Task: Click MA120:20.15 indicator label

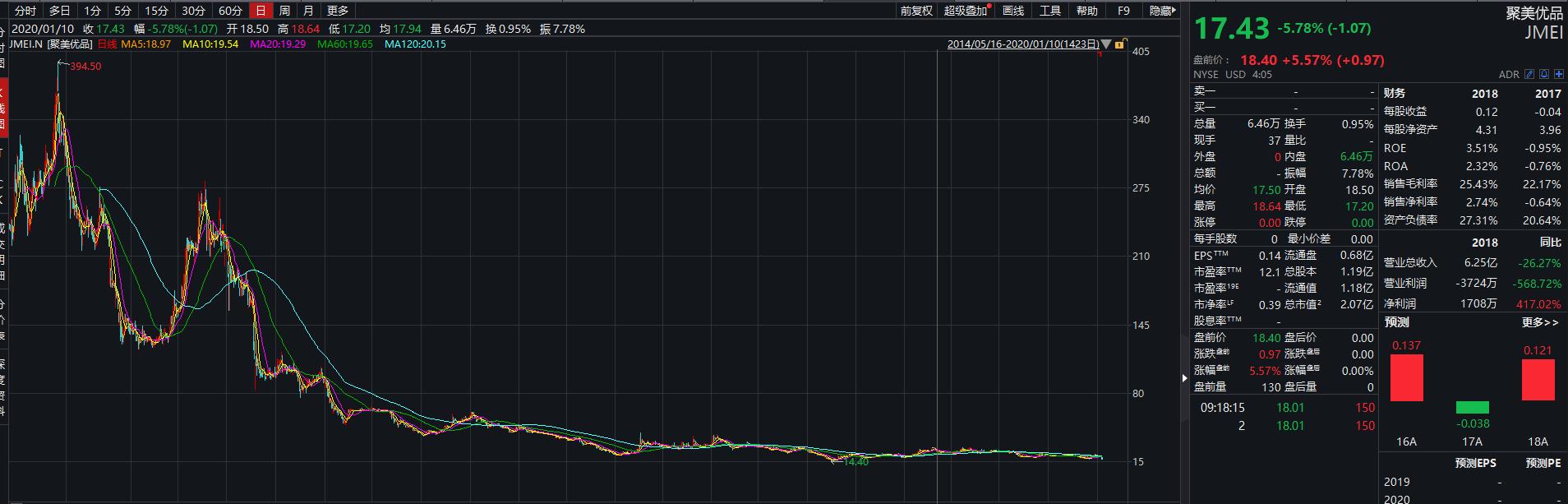Action: pos(415,44)
